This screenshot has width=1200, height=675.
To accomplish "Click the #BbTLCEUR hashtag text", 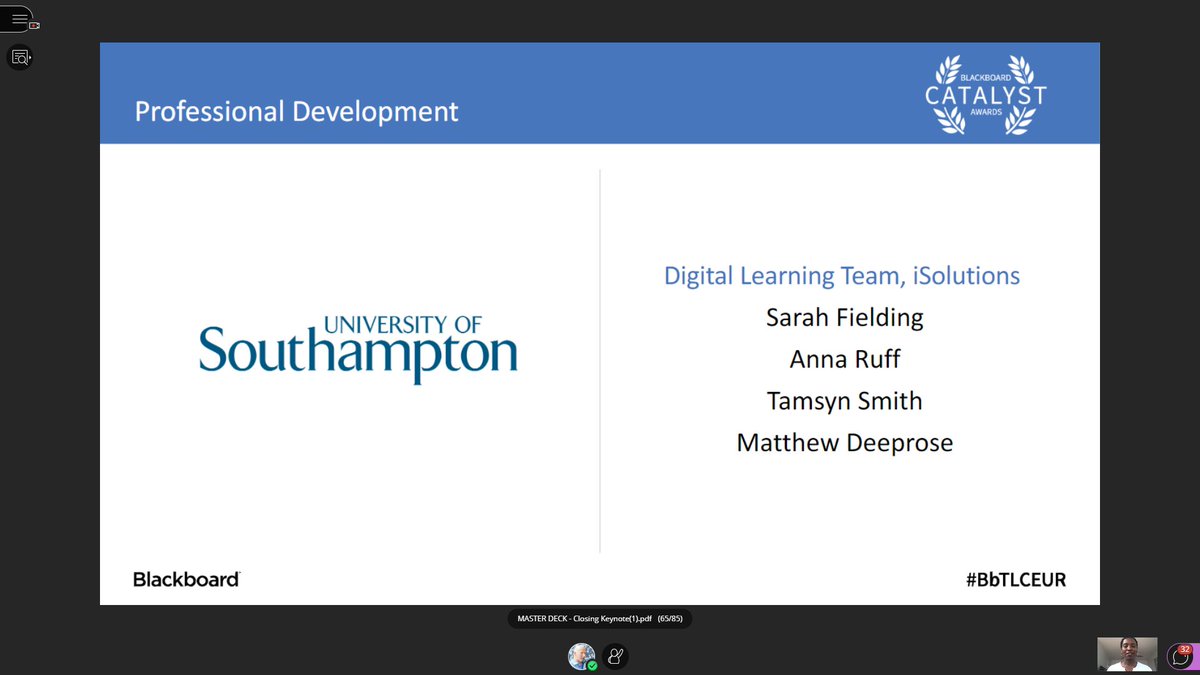I will 1016,579.
